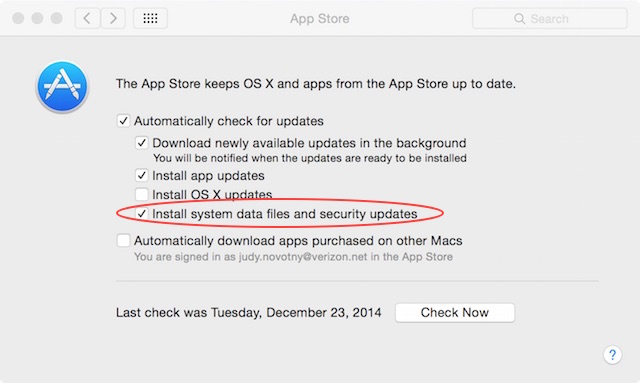The width and height of the screenshot is (640, 383).
Task: Click the blue App Store icon
Action: [62, 86]
